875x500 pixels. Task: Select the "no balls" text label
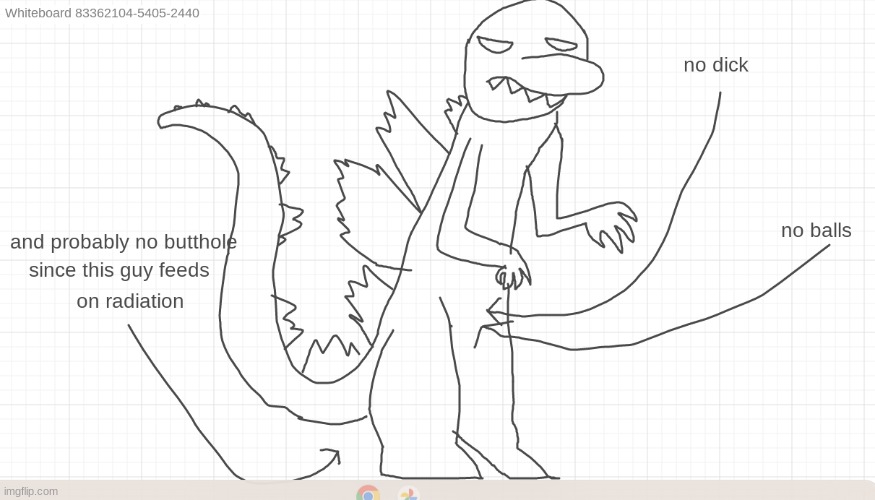tap(816, 231)
